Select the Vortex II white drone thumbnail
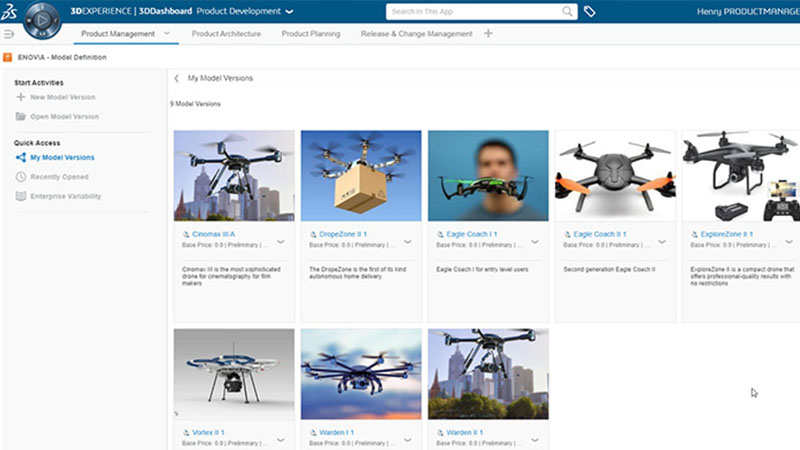Screen dimensions: 800x450 [x=234, y=374]
